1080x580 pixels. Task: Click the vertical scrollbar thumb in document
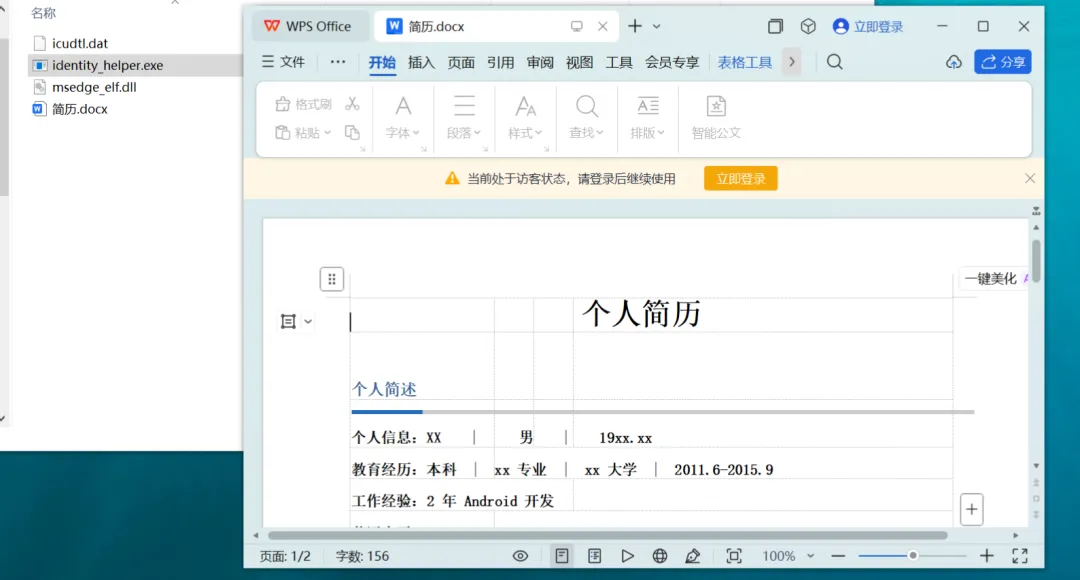1036,260
